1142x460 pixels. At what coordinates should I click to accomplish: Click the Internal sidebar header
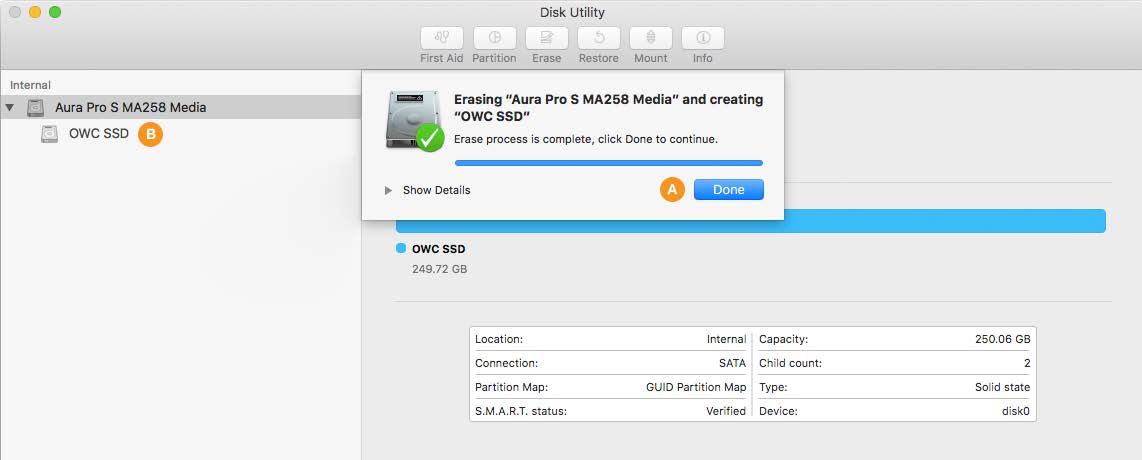point(31,85)
